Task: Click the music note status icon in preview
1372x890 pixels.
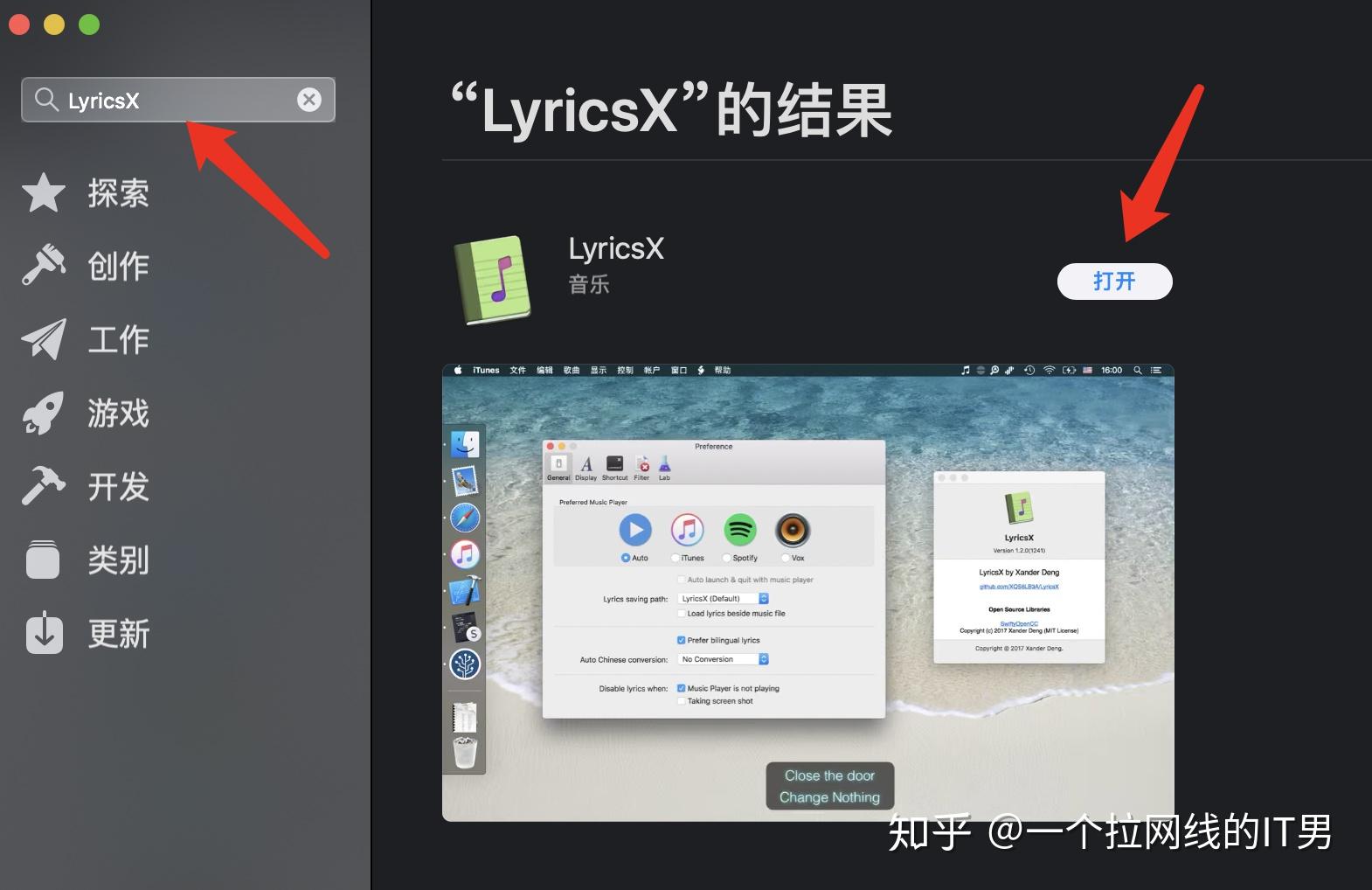Action: 966,370
